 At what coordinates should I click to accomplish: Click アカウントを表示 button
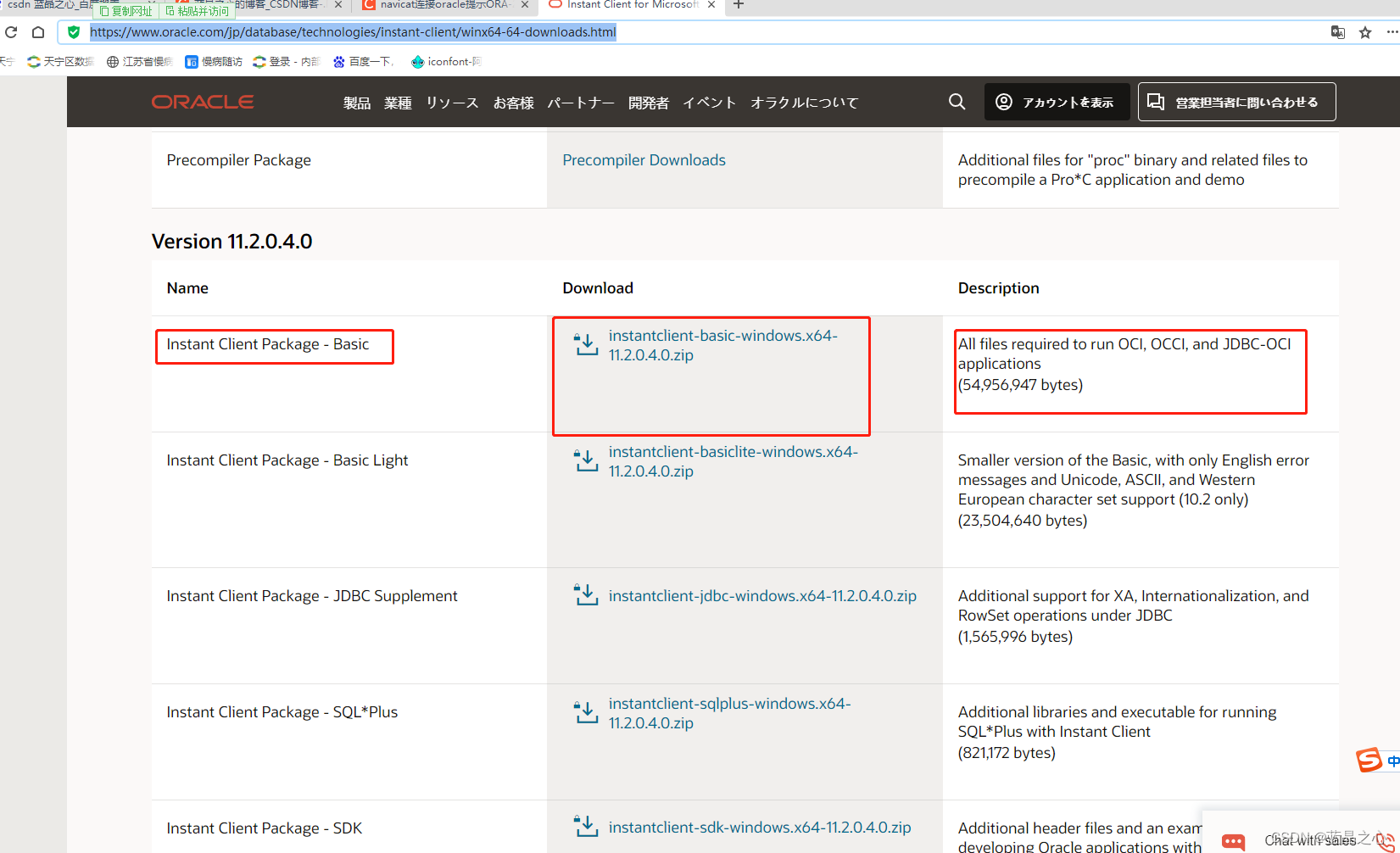(1057, 102)
